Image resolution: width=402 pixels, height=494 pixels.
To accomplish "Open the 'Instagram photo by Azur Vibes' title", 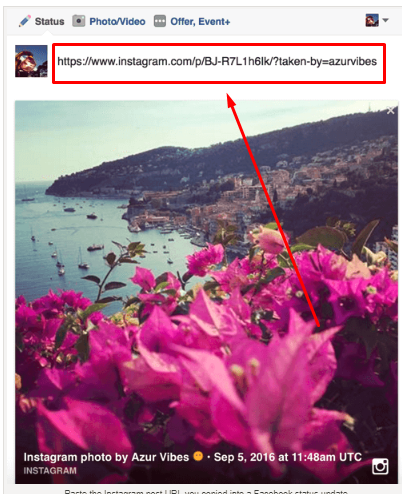I will click(106, 457).
